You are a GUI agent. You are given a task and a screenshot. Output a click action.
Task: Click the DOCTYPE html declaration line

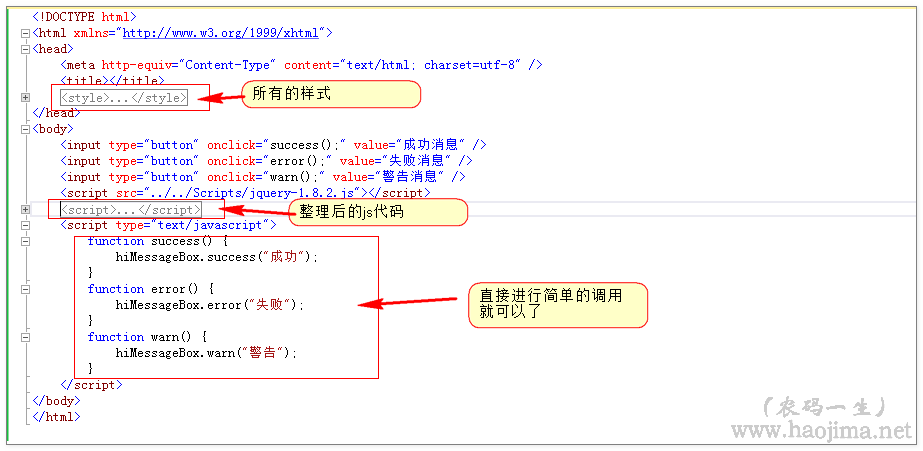pos(85,17)
